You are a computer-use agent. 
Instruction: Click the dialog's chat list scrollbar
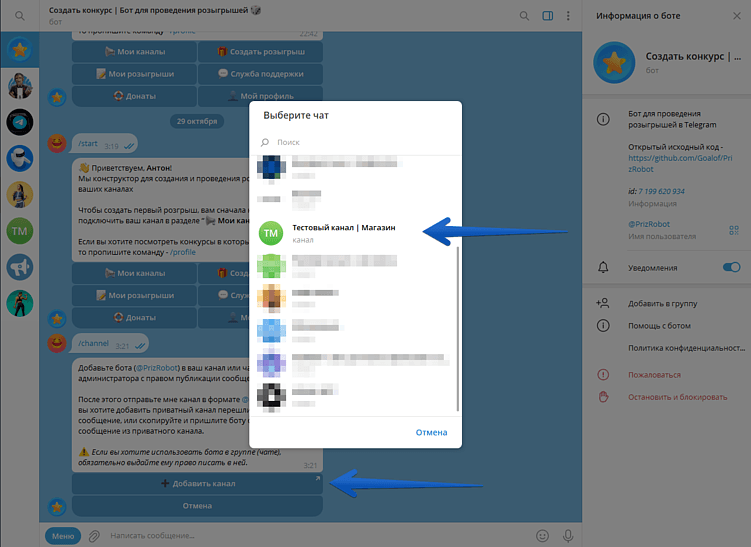[458, 328]
